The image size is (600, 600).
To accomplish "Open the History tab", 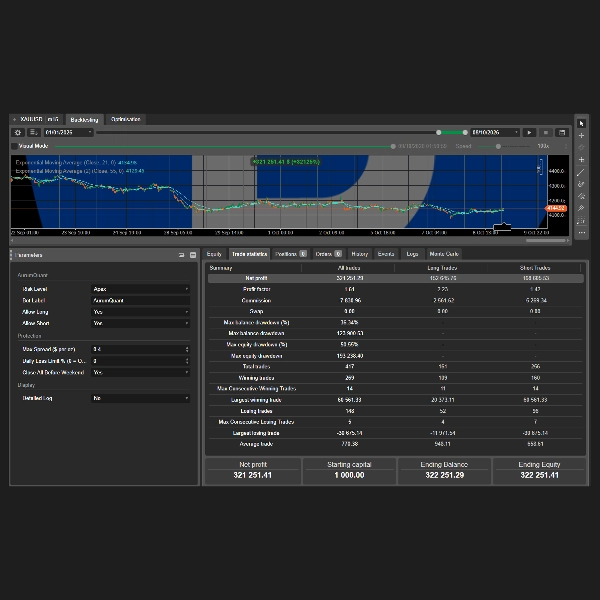I will point(359,254).
